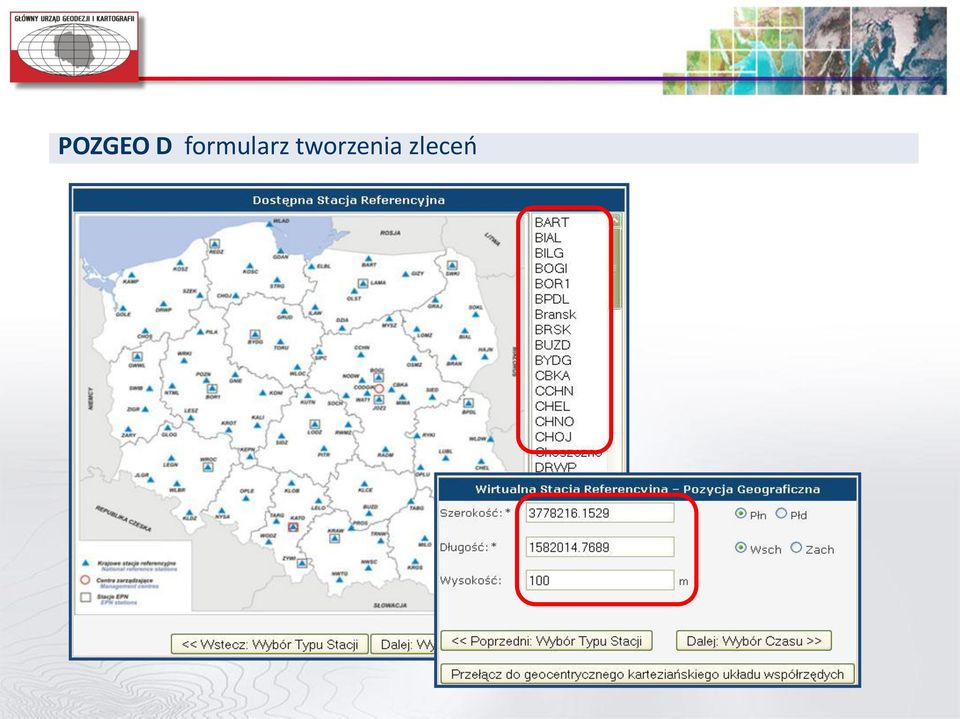Click the station list scroll-up arrow
The image size is (960, 719).
point(617,220)
